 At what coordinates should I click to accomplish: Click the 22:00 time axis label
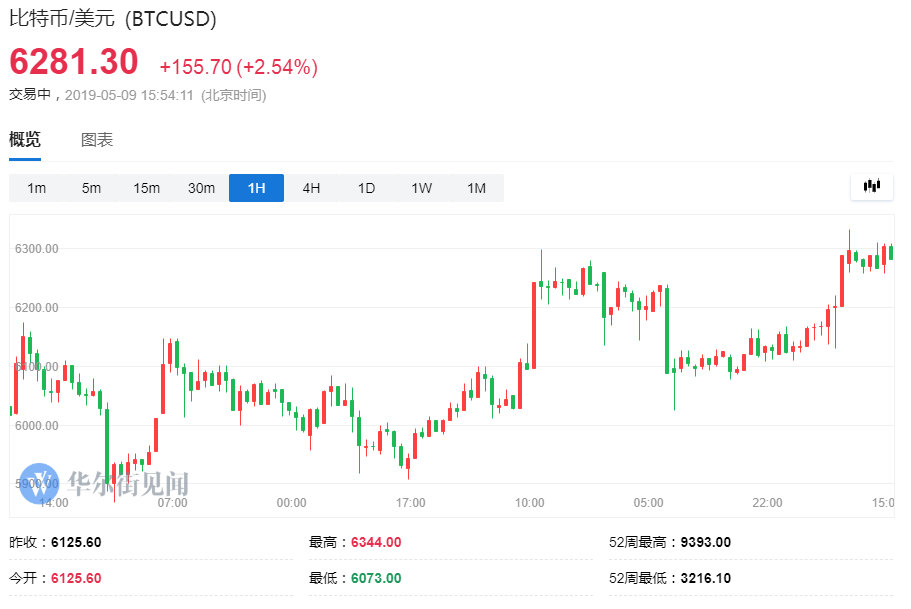click(767, 502)
